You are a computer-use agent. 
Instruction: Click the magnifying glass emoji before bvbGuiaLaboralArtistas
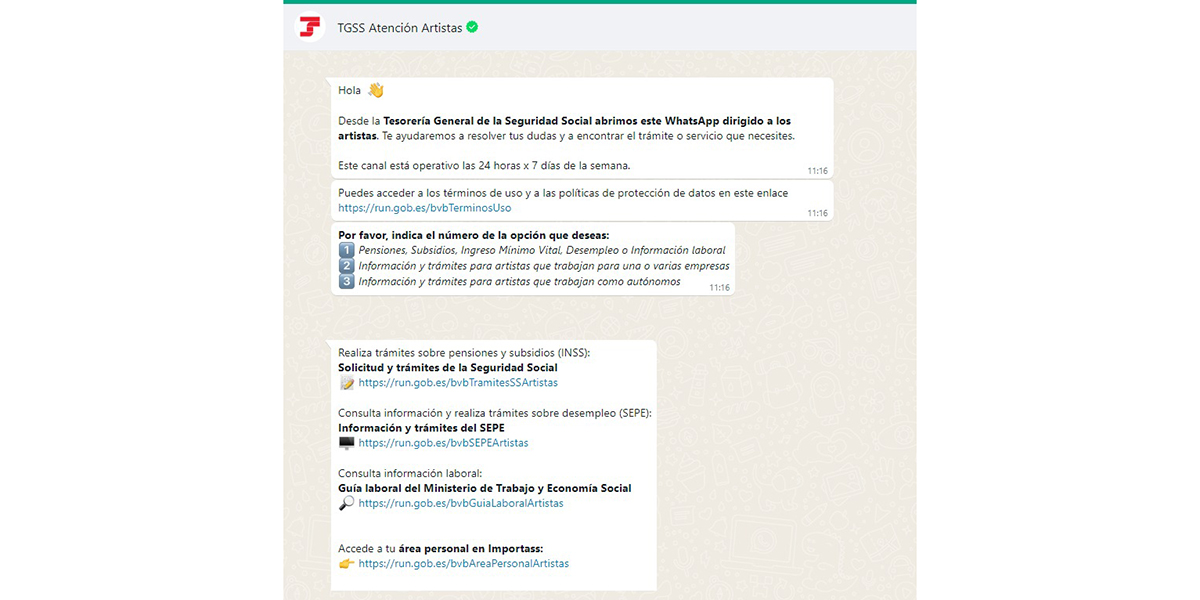(x=347, y=504)
